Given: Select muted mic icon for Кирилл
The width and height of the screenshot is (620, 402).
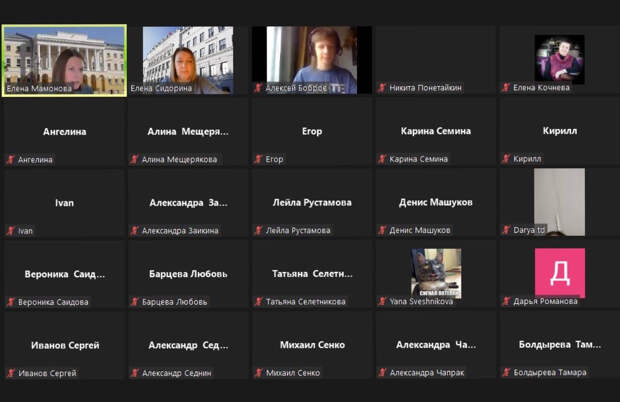Looking at the screenshot, I should [506, 159].
